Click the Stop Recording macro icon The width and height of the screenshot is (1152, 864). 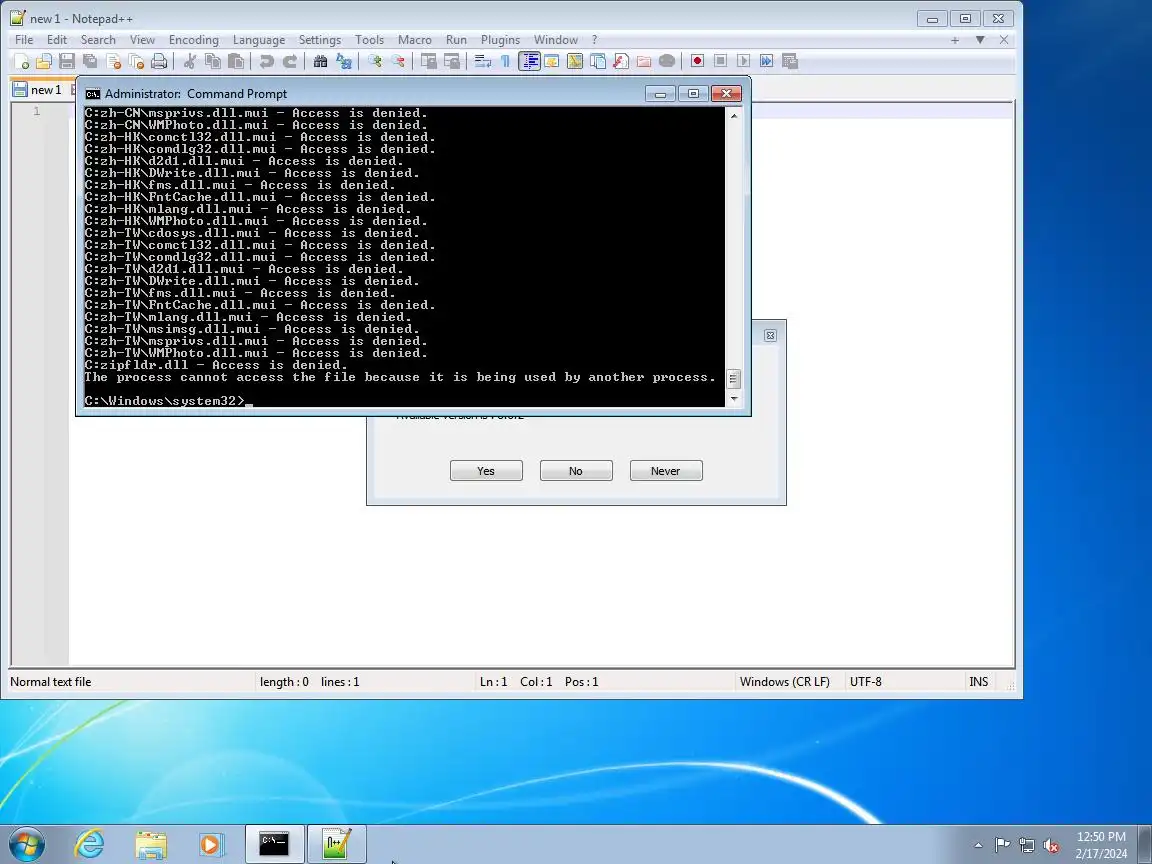721,62
